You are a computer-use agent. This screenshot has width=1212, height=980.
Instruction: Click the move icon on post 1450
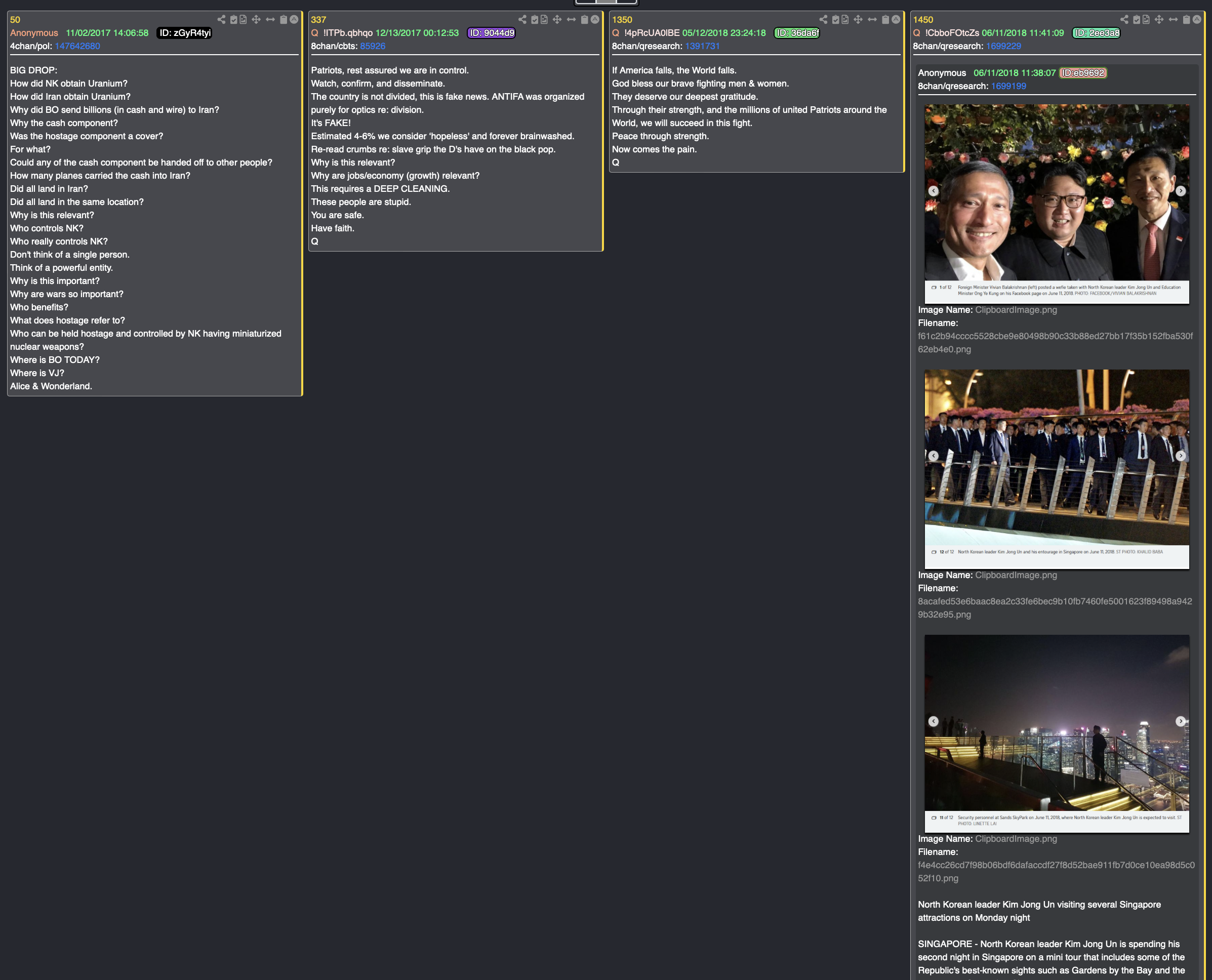coord(1159,20)
